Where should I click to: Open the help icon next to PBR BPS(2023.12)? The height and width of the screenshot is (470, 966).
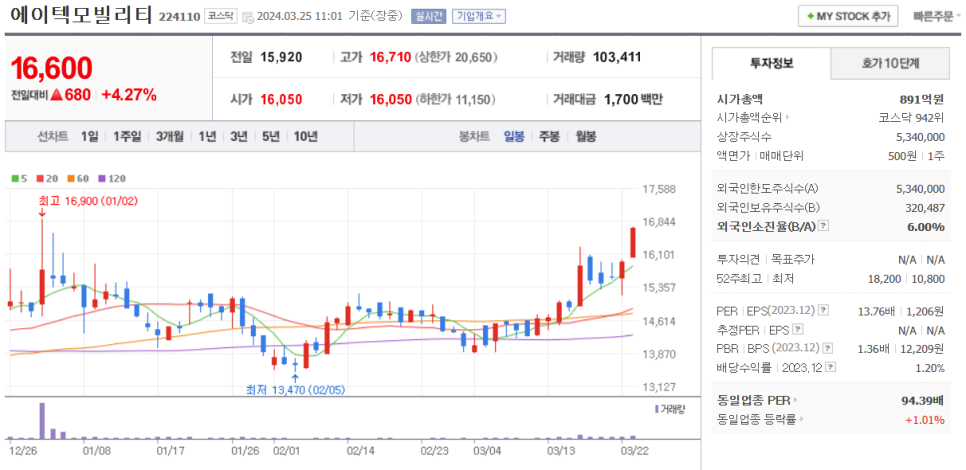click(x=827, y=348)
